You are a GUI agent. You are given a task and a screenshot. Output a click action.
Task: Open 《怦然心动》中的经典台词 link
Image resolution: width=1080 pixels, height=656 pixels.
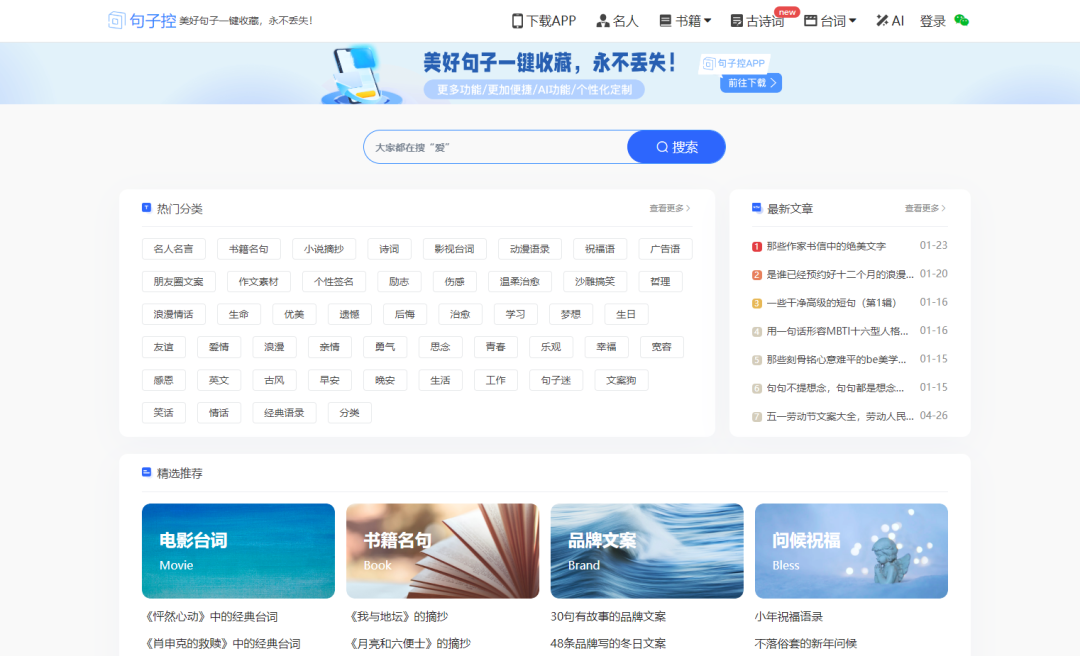pyautogui.click(x=210, y=617)
